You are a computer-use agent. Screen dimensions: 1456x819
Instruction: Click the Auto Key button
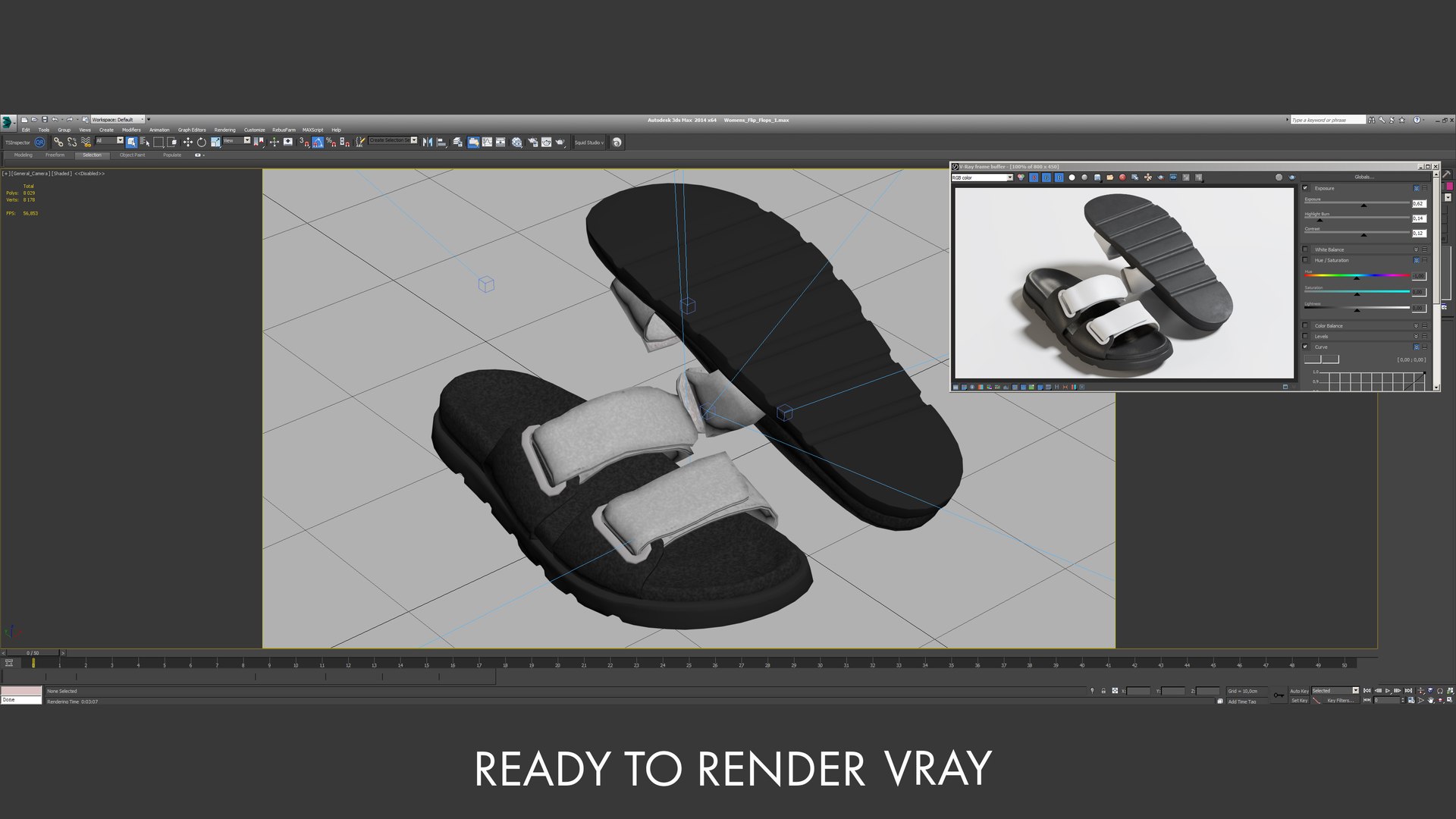pos(1299,691)
